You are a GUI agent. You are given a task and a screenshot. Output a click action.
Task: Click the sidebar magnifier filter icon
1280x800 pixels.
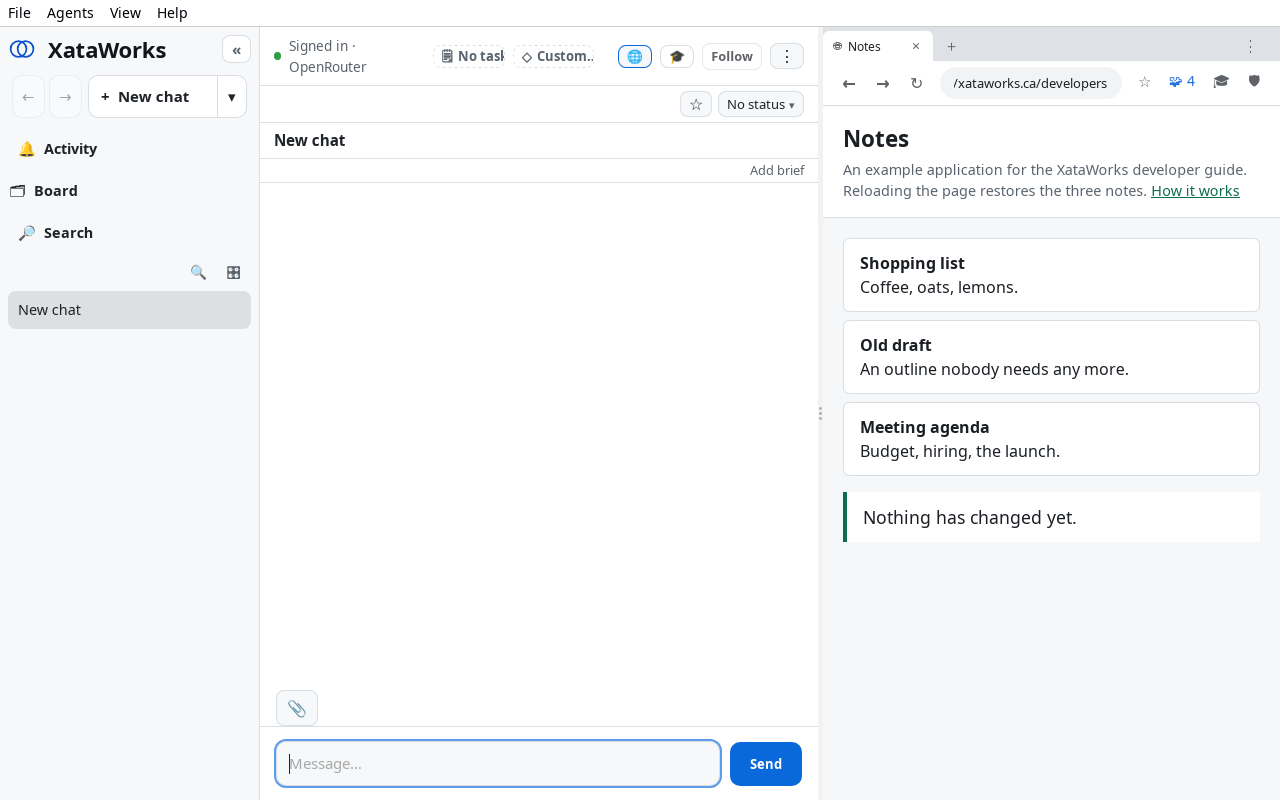(198, 272)
